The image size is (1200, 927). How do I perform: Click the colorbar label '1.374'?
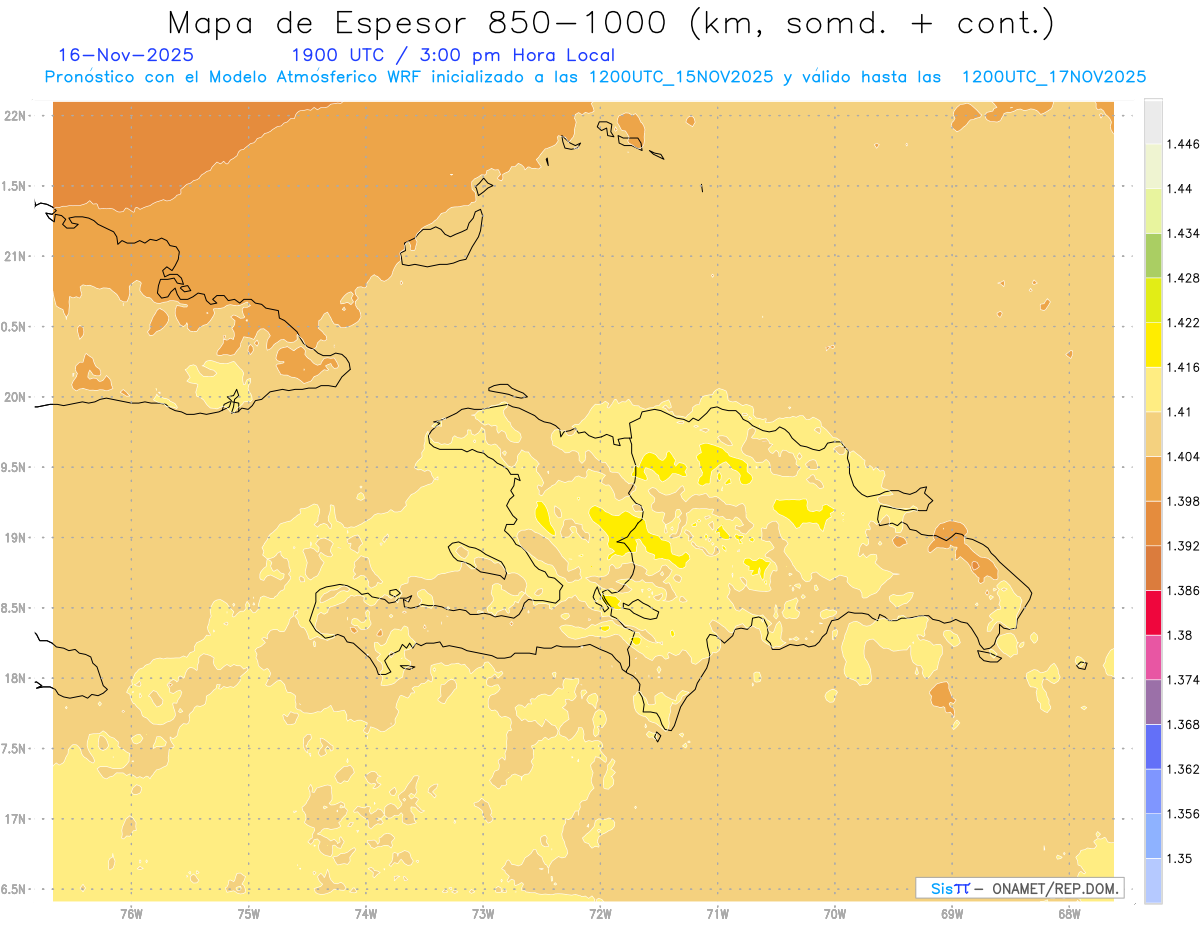tap(1185, 679)
